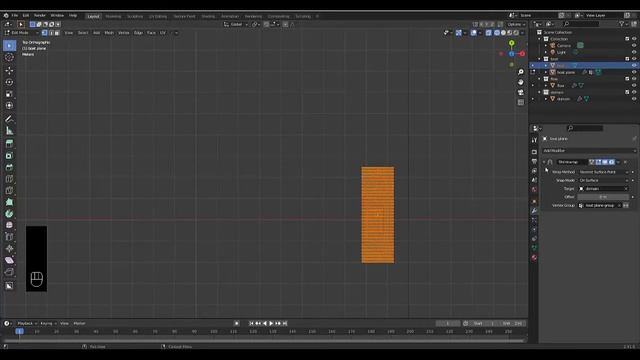Open the Options button in viewport header
Image resolution: width=640 pixels, height=360 pixels.
tap(516, 24)
